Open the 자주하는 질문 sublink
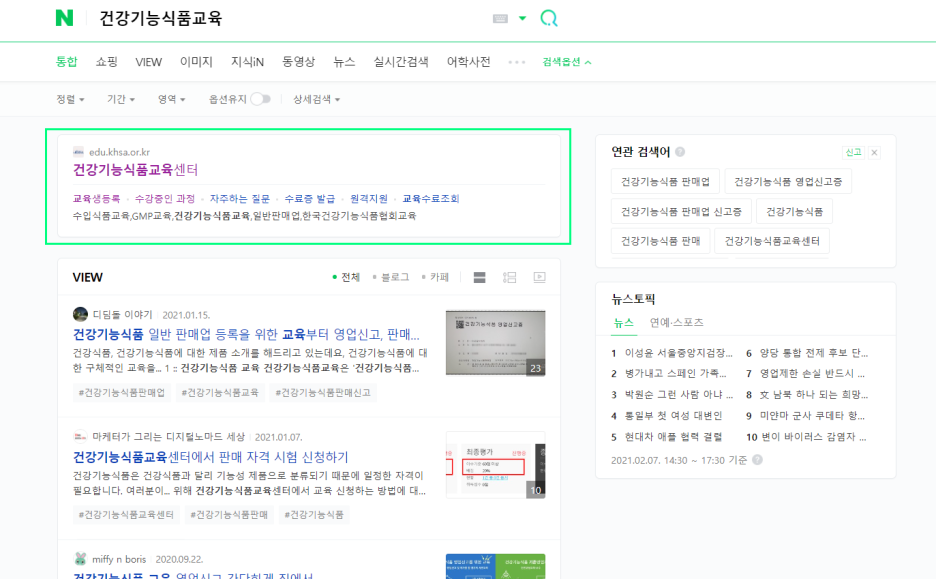Screen dimensions: 936x579 (239, 199)
